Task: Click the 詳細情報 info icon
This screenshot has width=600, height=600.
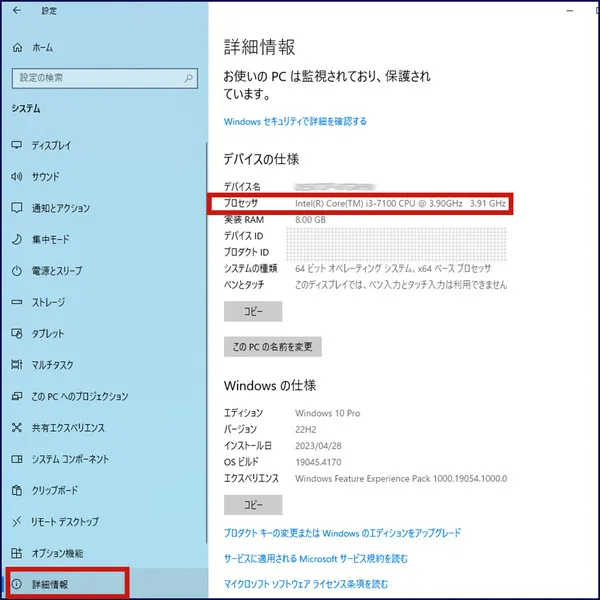Action: tap(16, 584)
